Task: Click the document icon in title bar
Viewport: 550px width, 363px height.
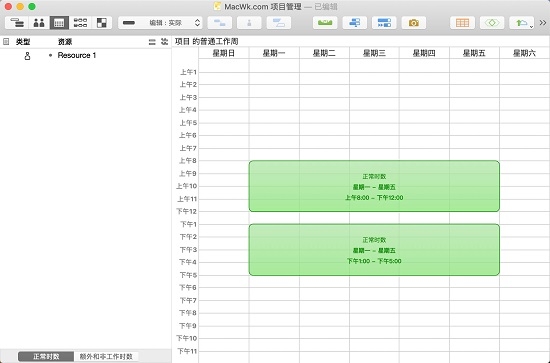Action: [x=218, y=6]
